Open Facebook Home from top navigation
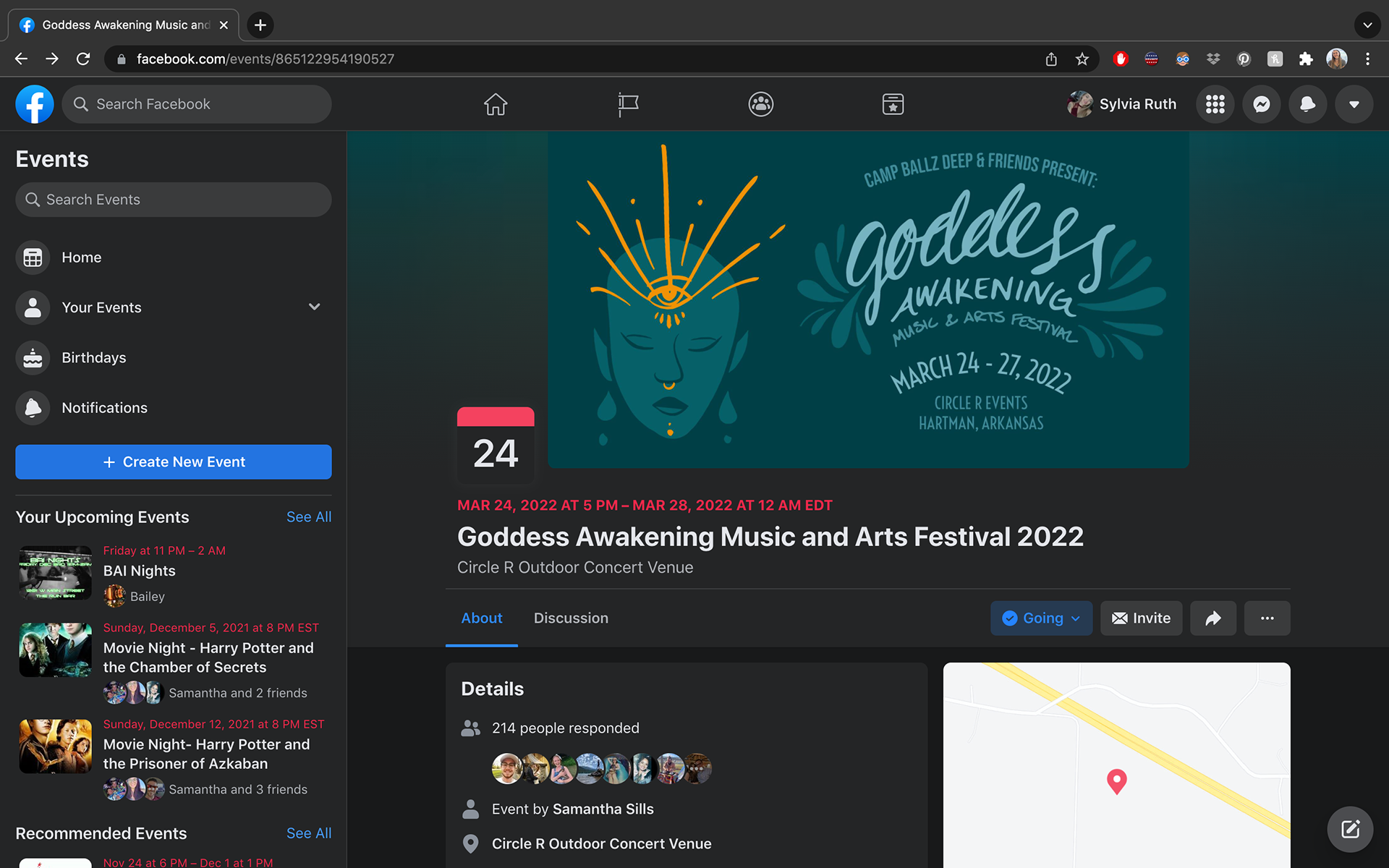1389x868 pixels. point(496,104)
